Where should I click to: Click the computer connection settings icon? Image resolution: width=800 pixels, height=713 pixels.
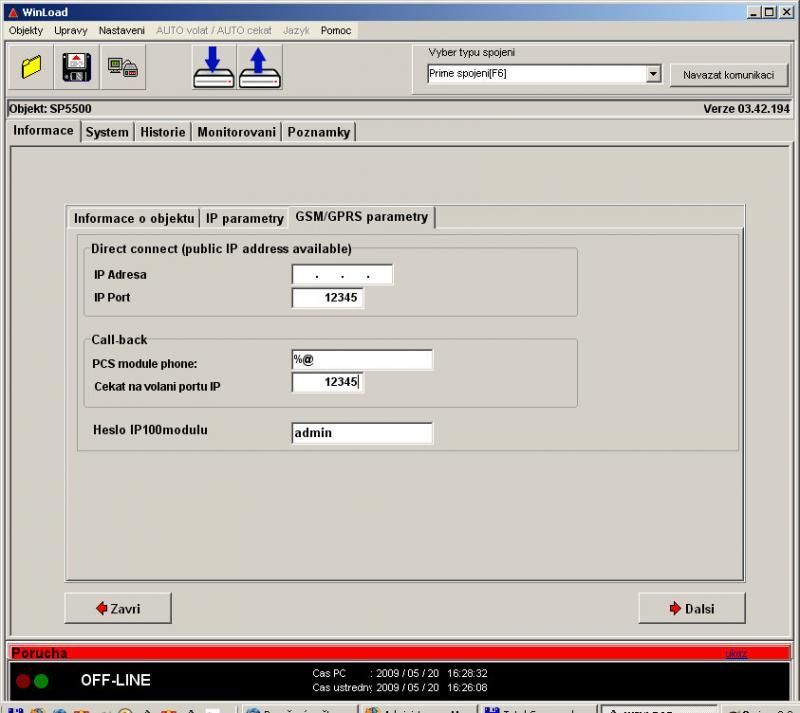[x=123, y=67]
